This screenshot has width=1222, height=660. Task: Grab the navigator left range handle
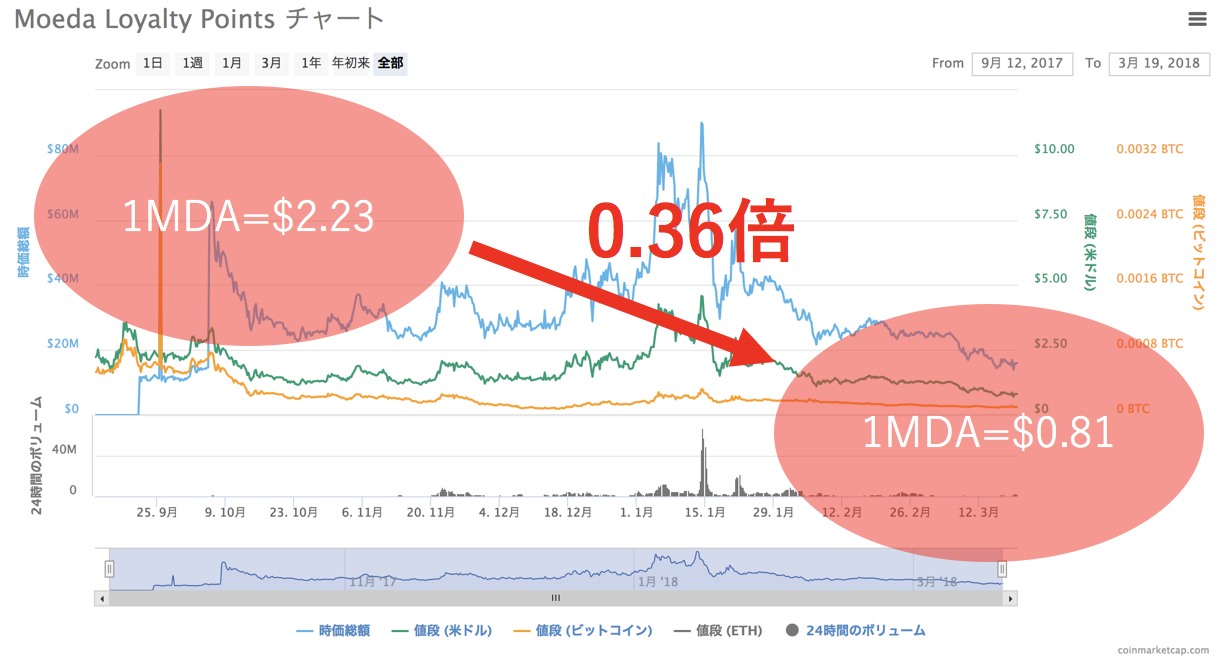click(109, 569)
